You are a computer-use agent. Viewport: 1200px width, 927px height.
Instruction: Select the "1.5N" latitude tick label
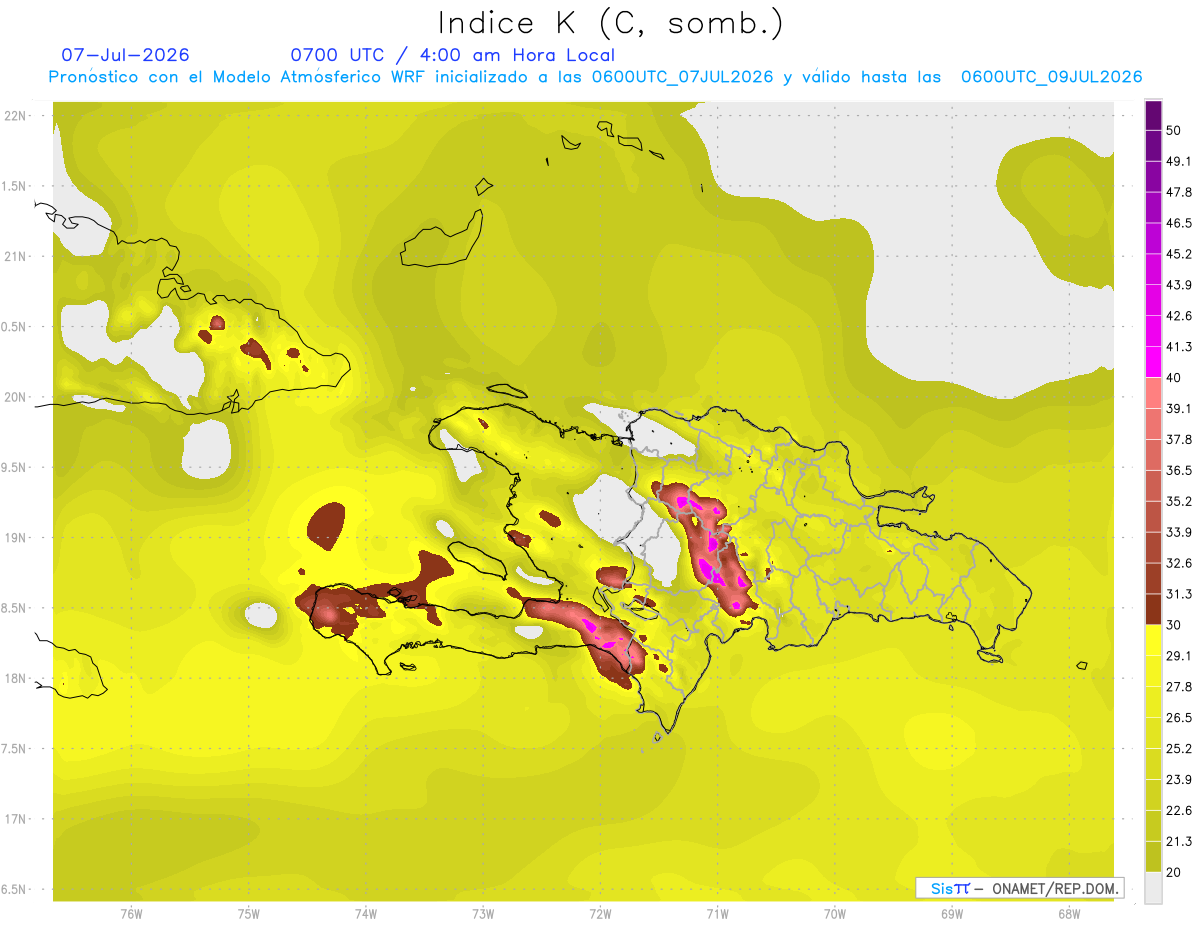15,186
